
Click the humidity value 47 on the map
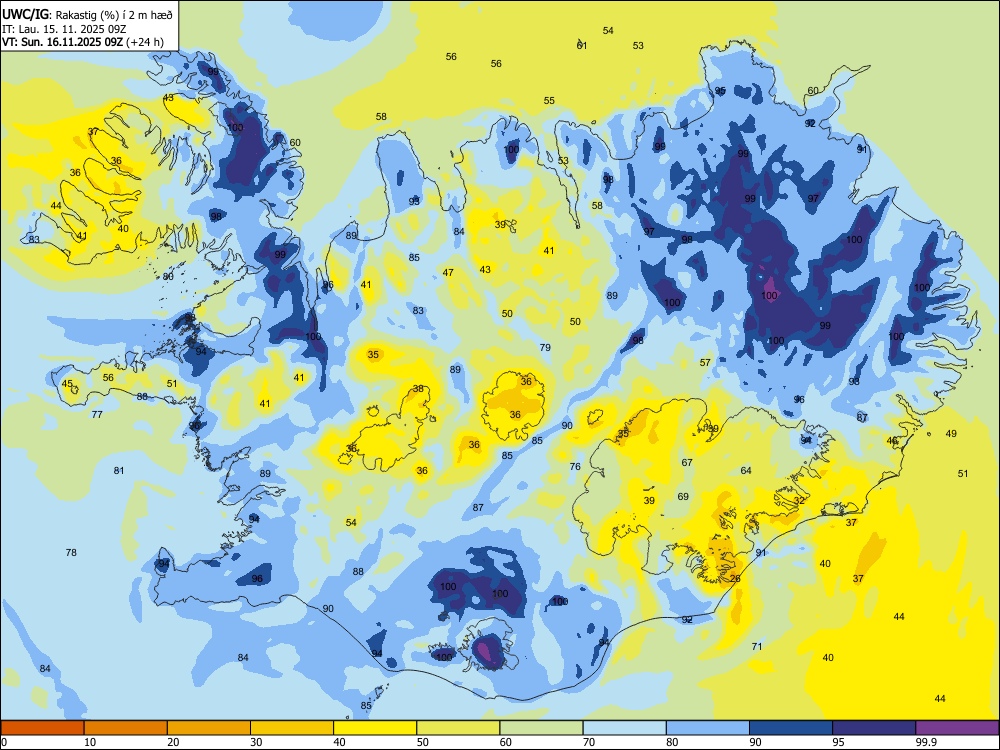pos(448,272)
